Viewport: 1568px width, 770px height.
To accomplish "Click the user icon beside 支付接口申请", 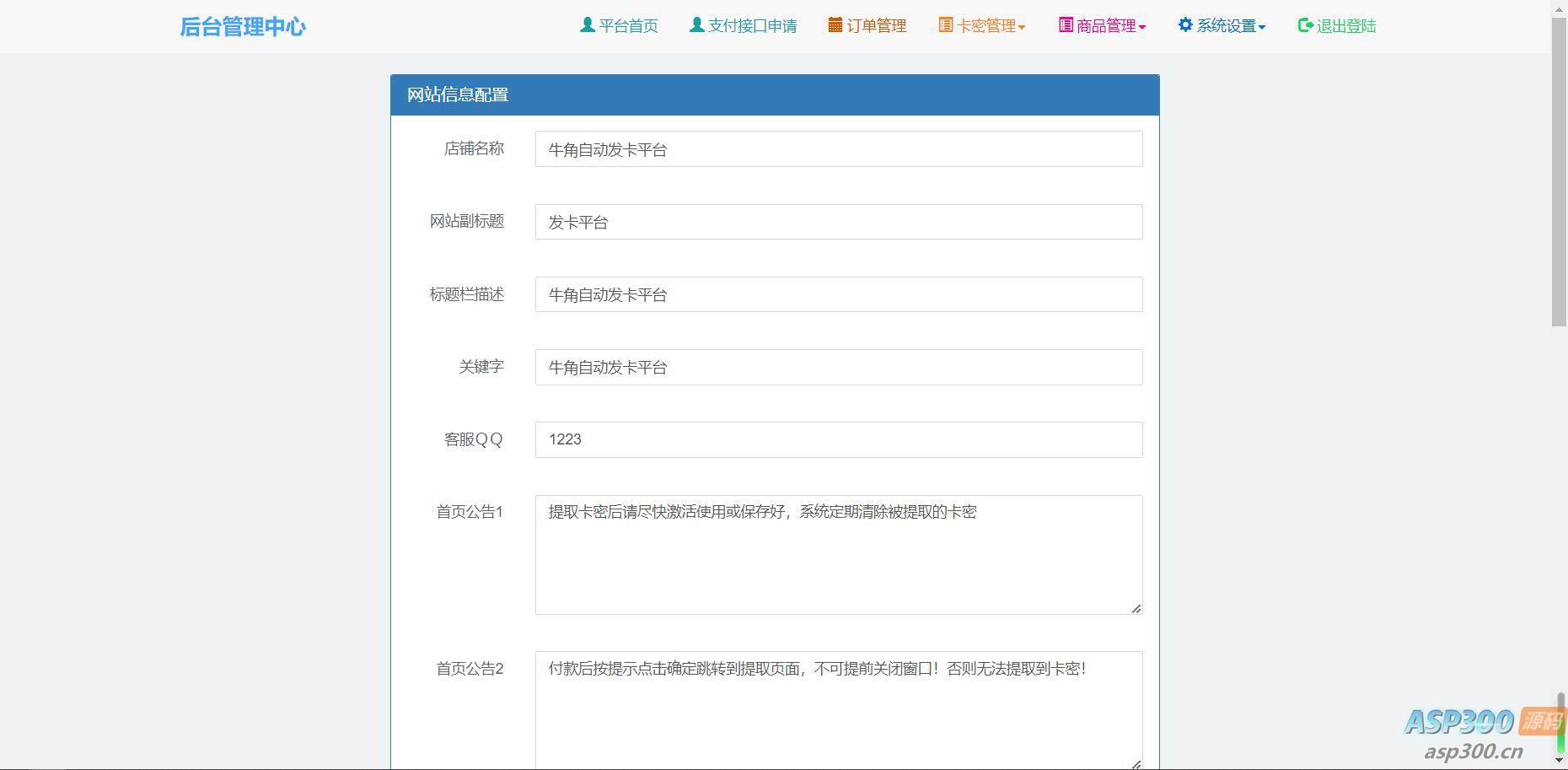I will [696, 25].
